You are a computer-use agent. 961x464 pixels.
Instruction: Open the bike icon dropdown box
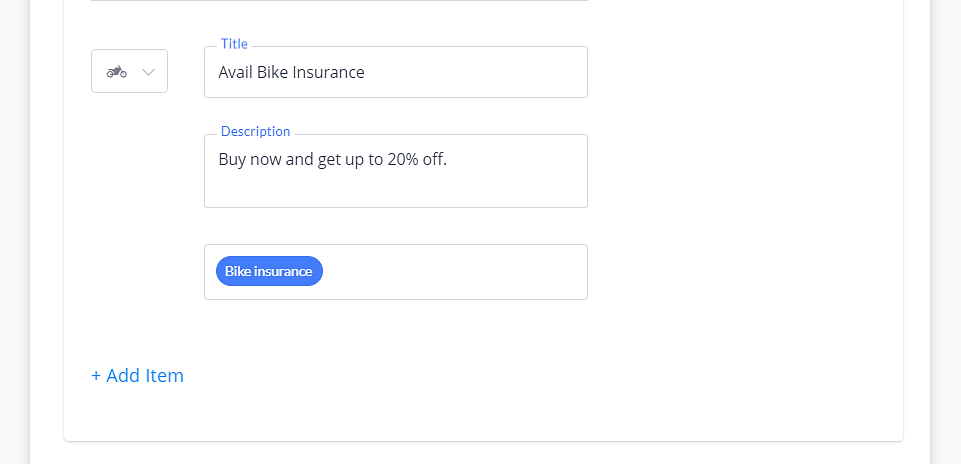(129, 71)
